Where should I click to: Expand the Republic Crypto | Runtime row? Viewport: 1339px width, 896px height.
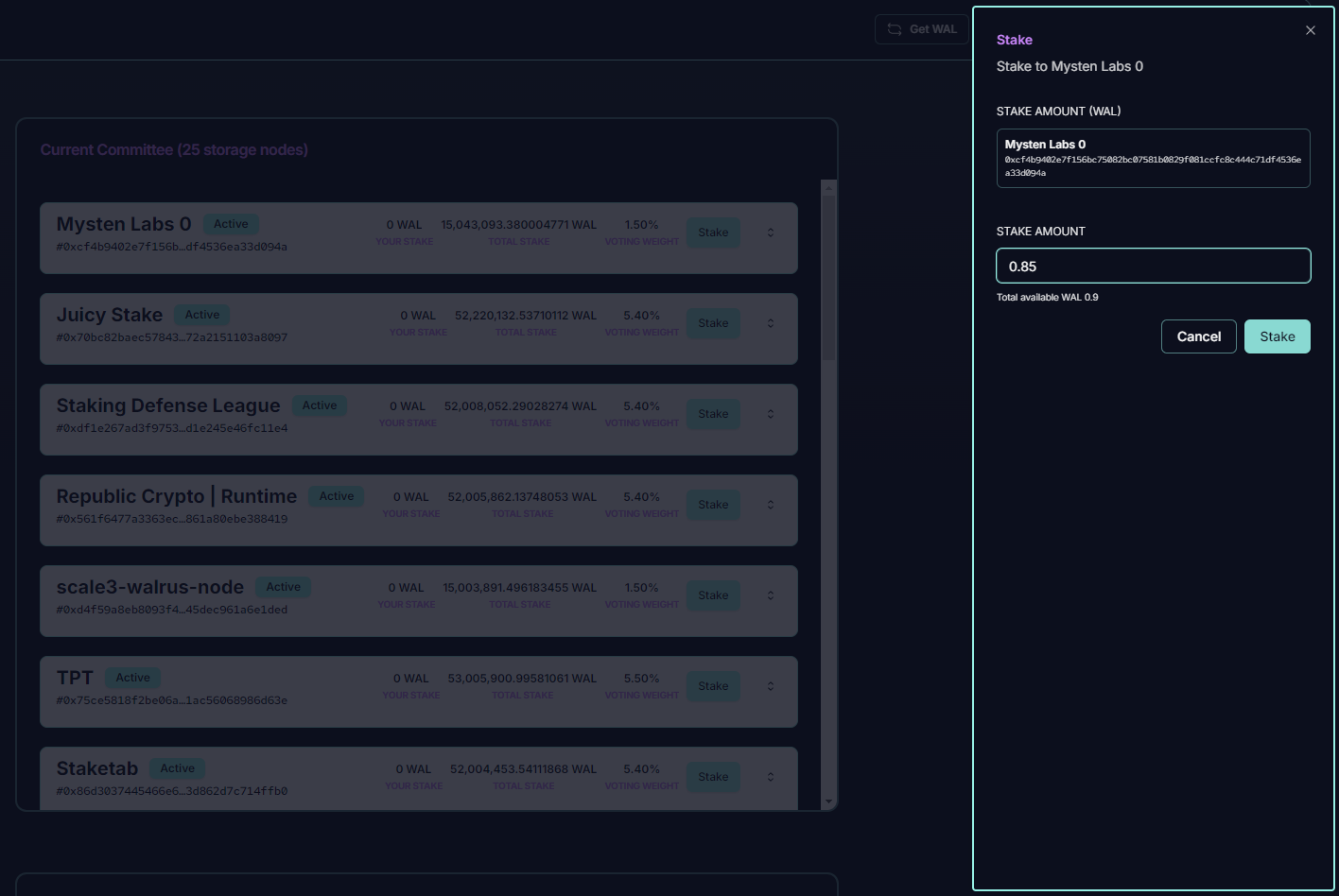tap(771, 505)
